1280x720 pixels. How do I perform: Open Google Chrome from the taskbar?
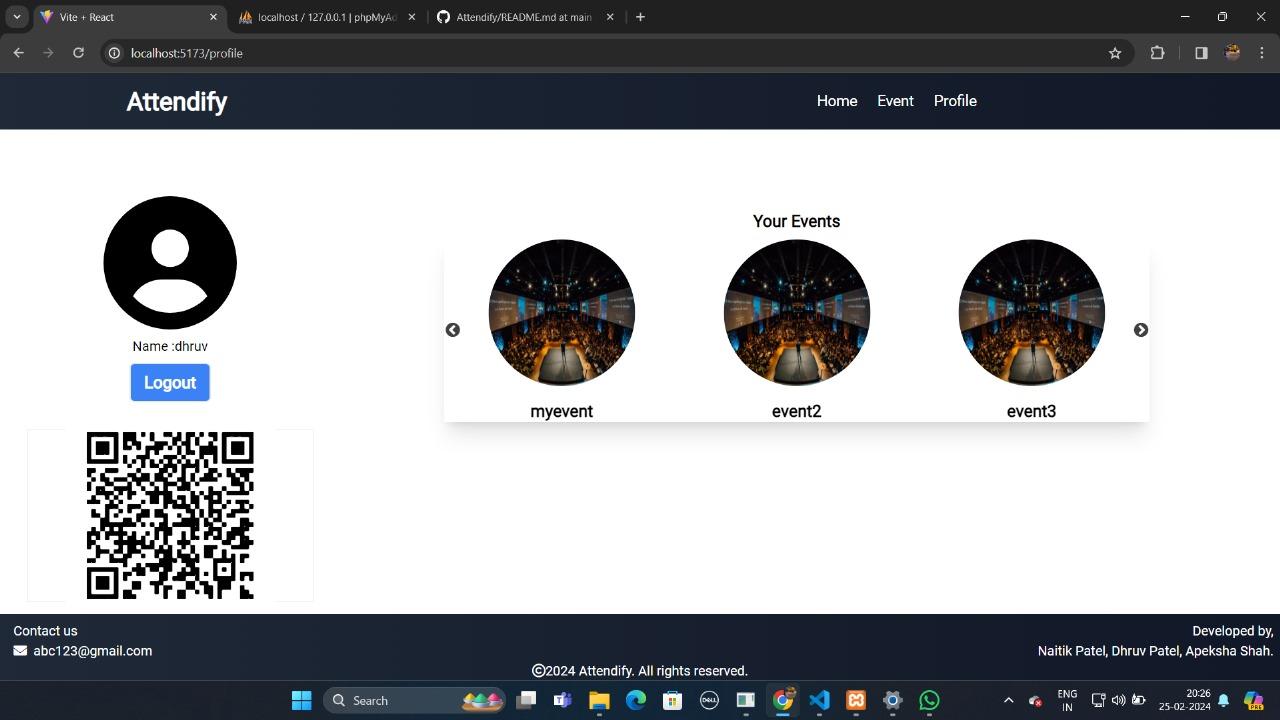(783, 700)
